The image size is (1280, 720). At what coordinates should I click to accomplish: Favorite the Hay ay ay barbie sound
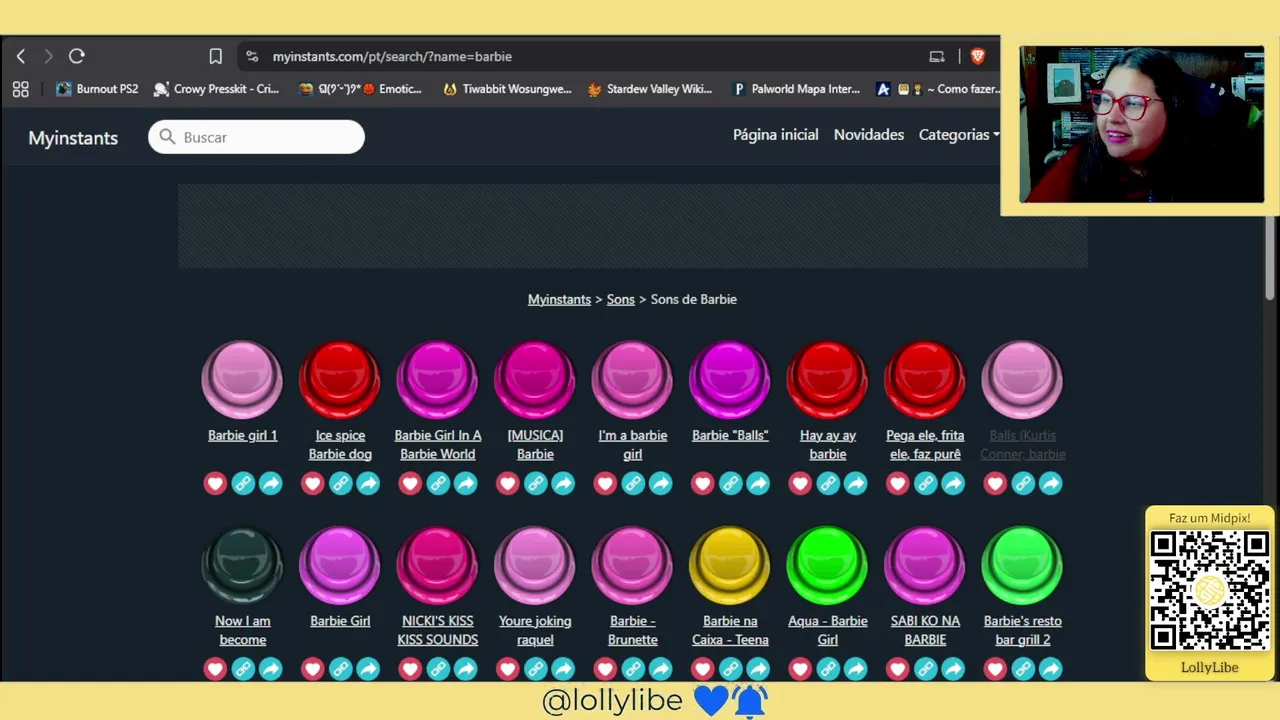tap(800, 484)
